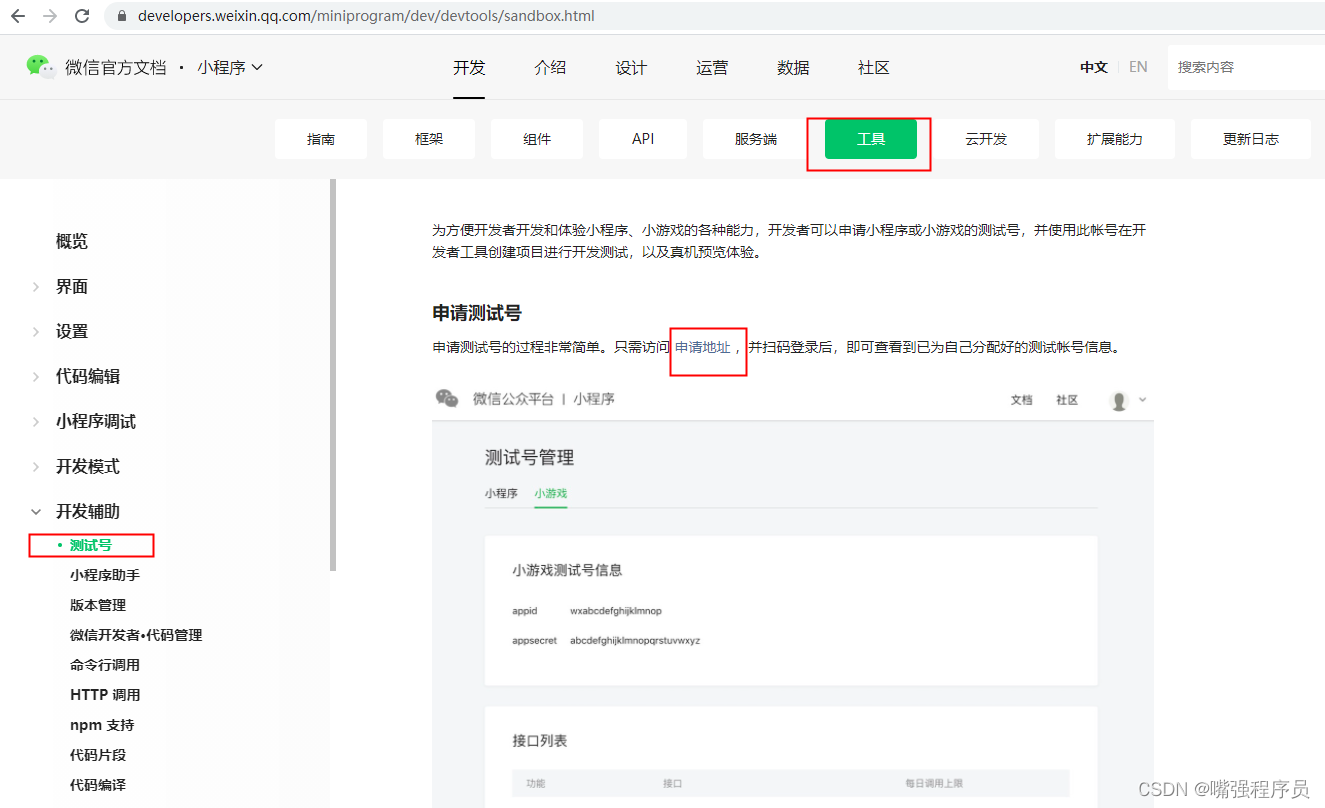
Task: Switch language to EN
Action: 1138,67
